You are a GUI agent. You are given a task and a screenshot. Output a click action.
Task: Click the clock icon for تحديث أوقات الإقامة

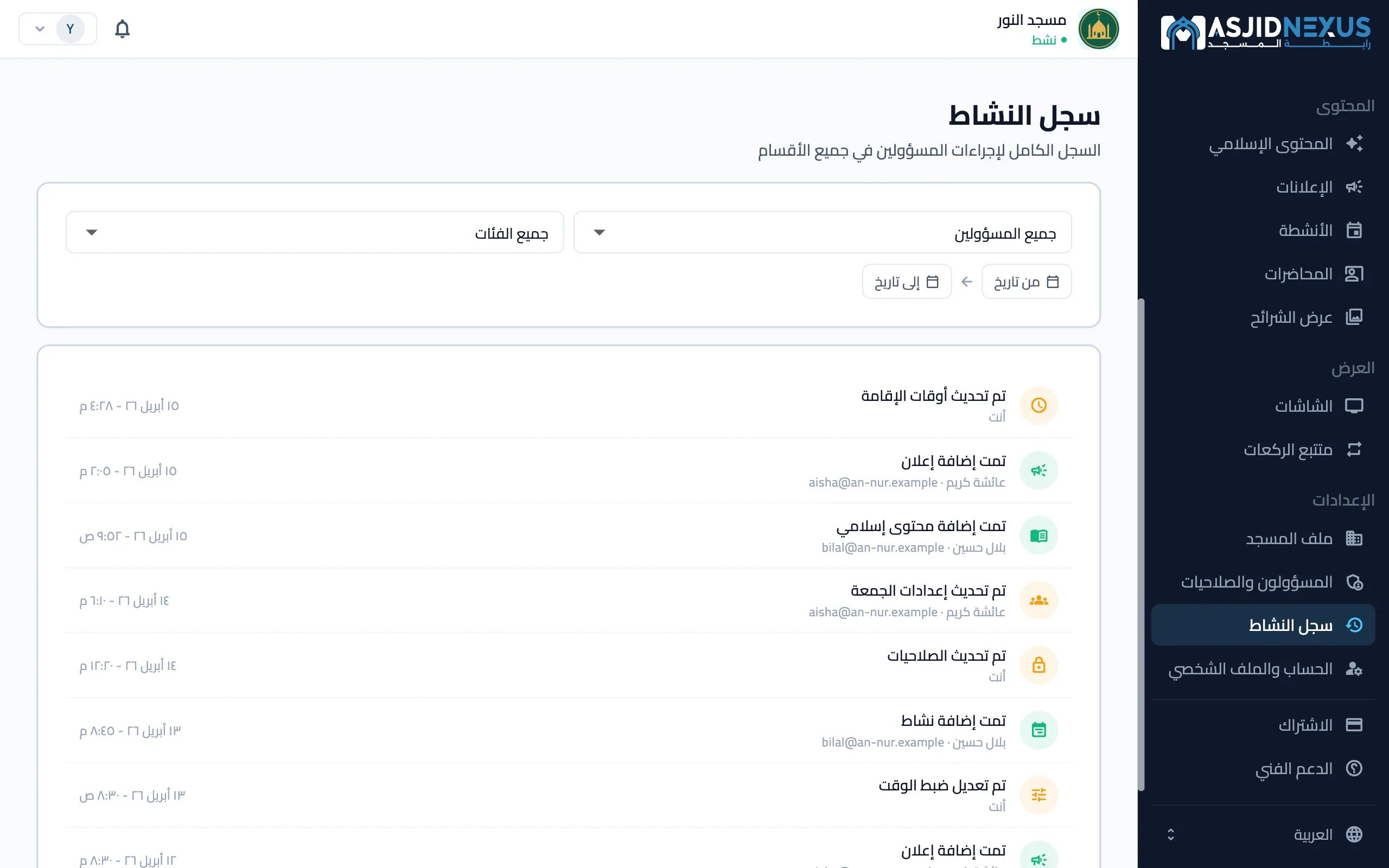1038,405
